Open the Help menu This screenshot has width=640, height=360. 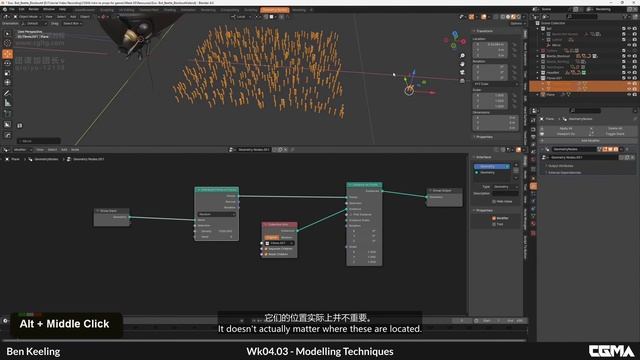pyautogui.click(x=62, y=9)
